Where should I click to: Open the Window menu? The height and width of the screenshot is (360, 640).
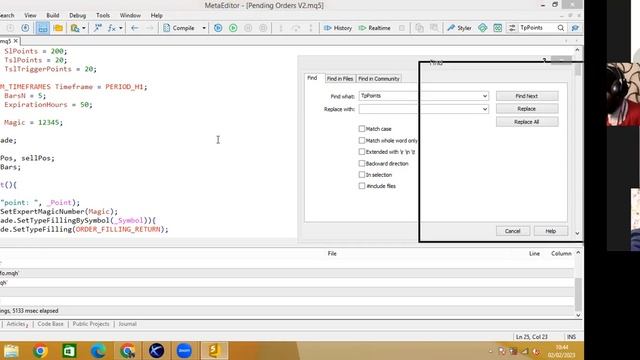(130, 16)
